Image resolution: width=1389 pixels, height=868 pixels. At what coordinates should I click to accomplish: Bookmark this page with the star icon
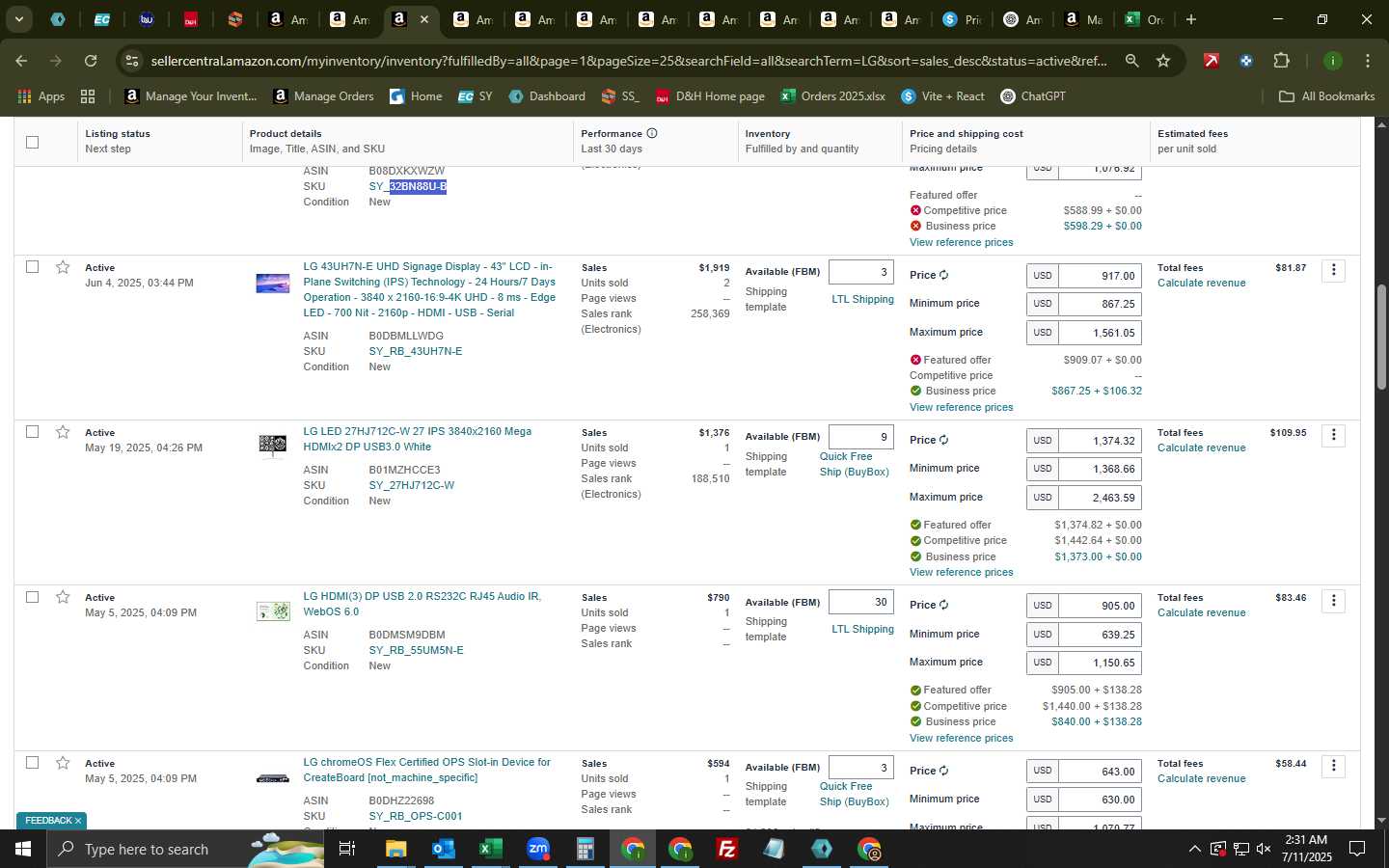click(1163, 61)
